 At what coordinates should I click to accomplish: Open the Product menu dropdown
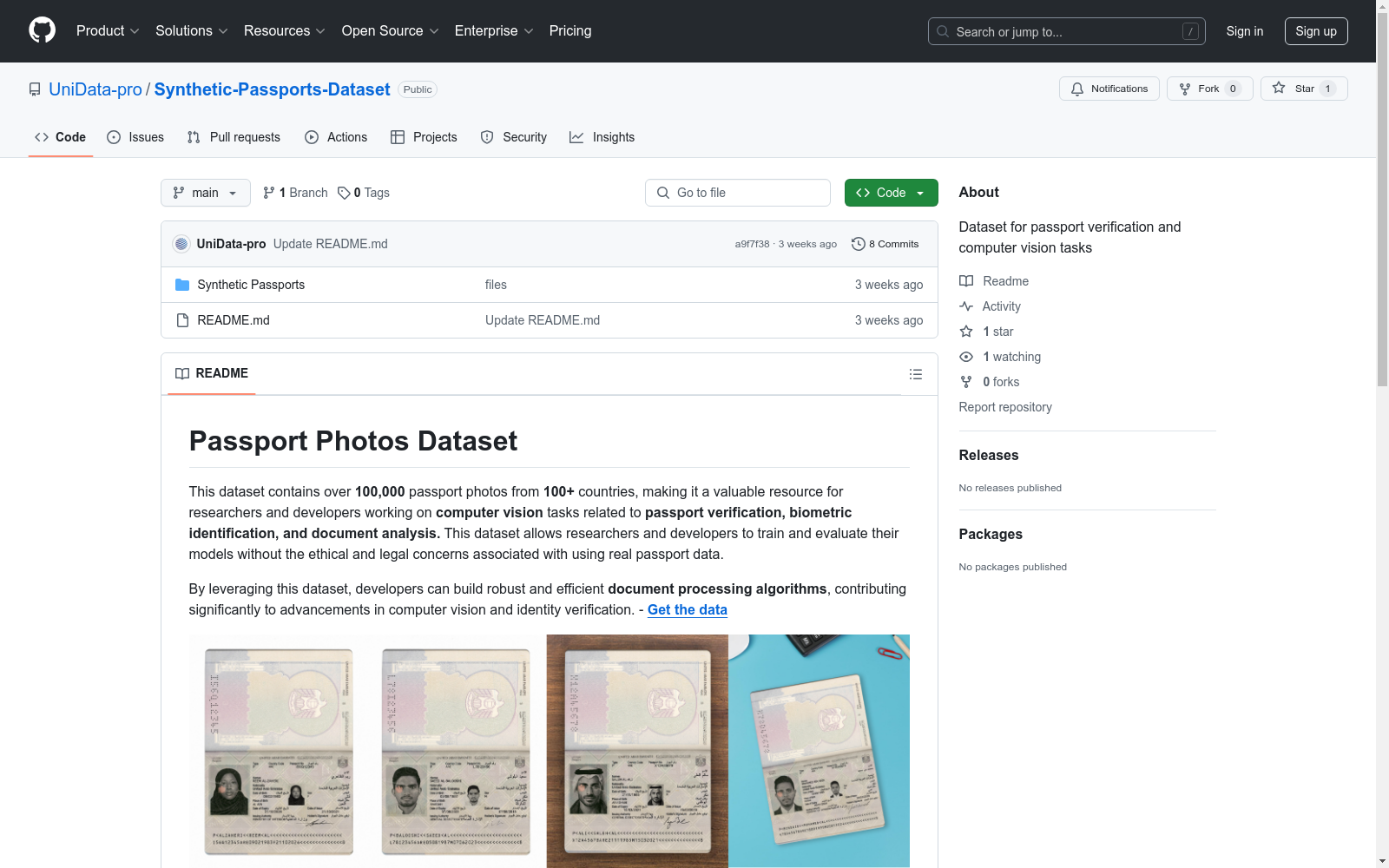tap(107, 30)
